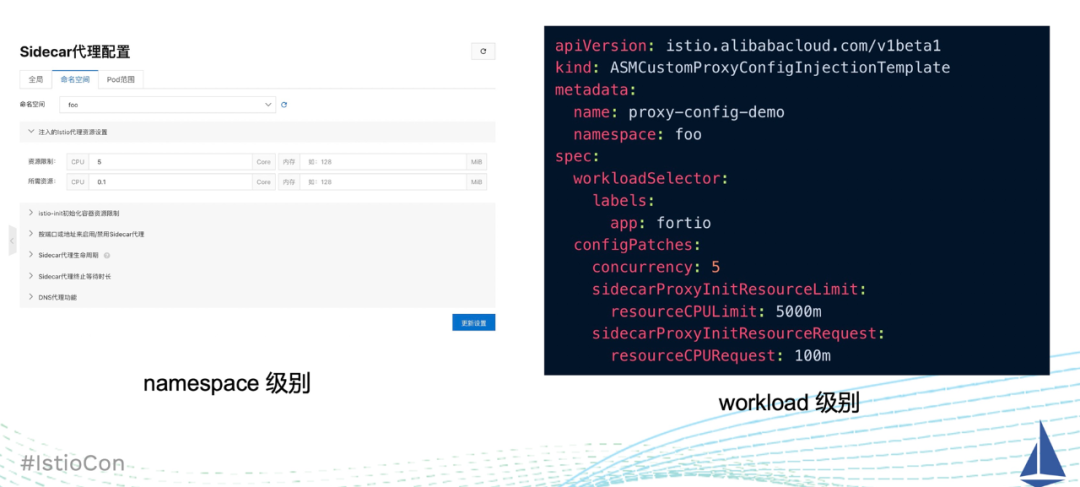The height and width of the screenshot is (487, 1080).
Task: Click the "concurrency: 5" YAML line
Action: tap(656, 267)
